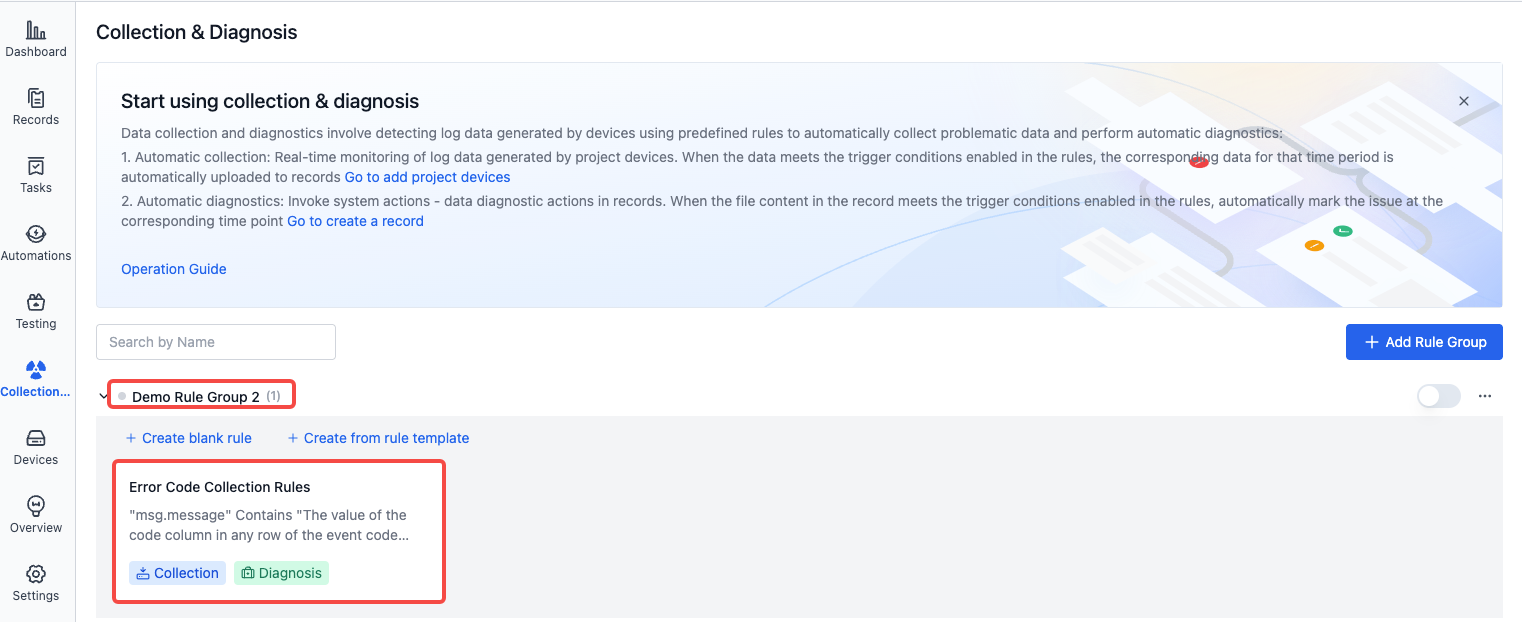Open the Operation Guide link
Viewport: 1522px width, 622px height.
pyautogui.click(x=174, y=269)
